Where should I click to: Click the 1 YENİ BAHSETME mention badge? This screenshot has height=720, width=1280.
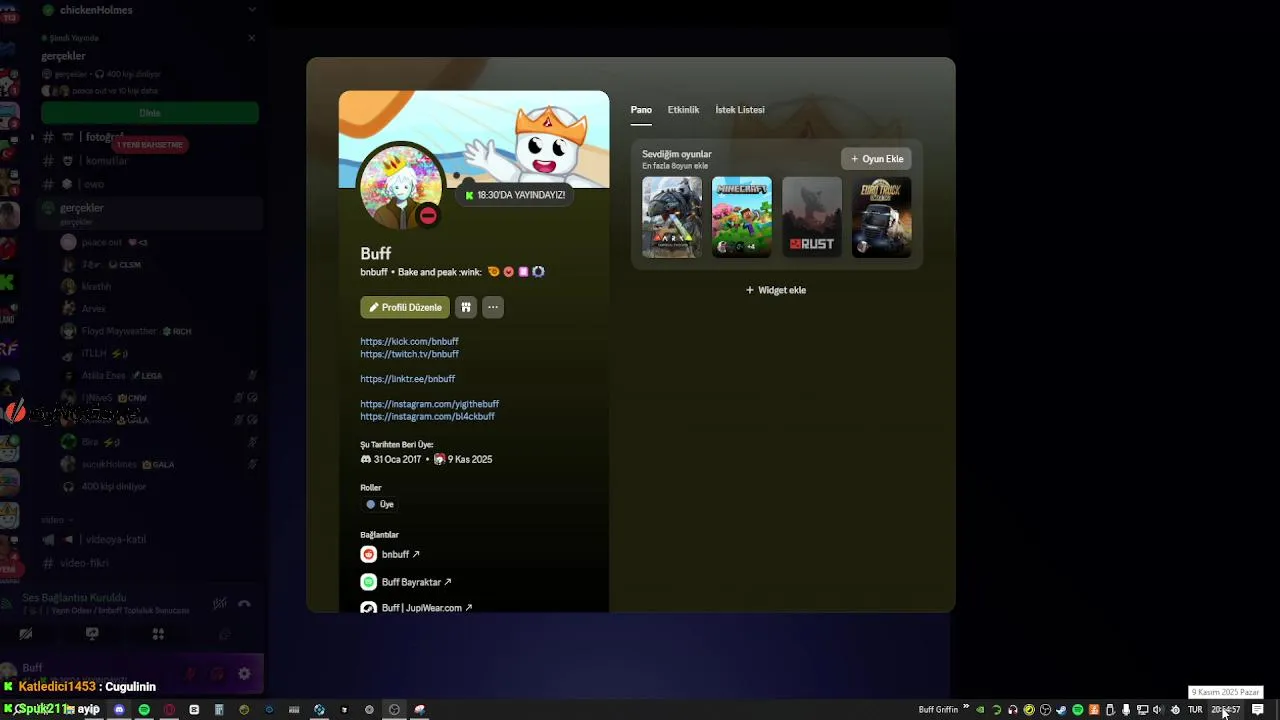click(x=151, y=145)
